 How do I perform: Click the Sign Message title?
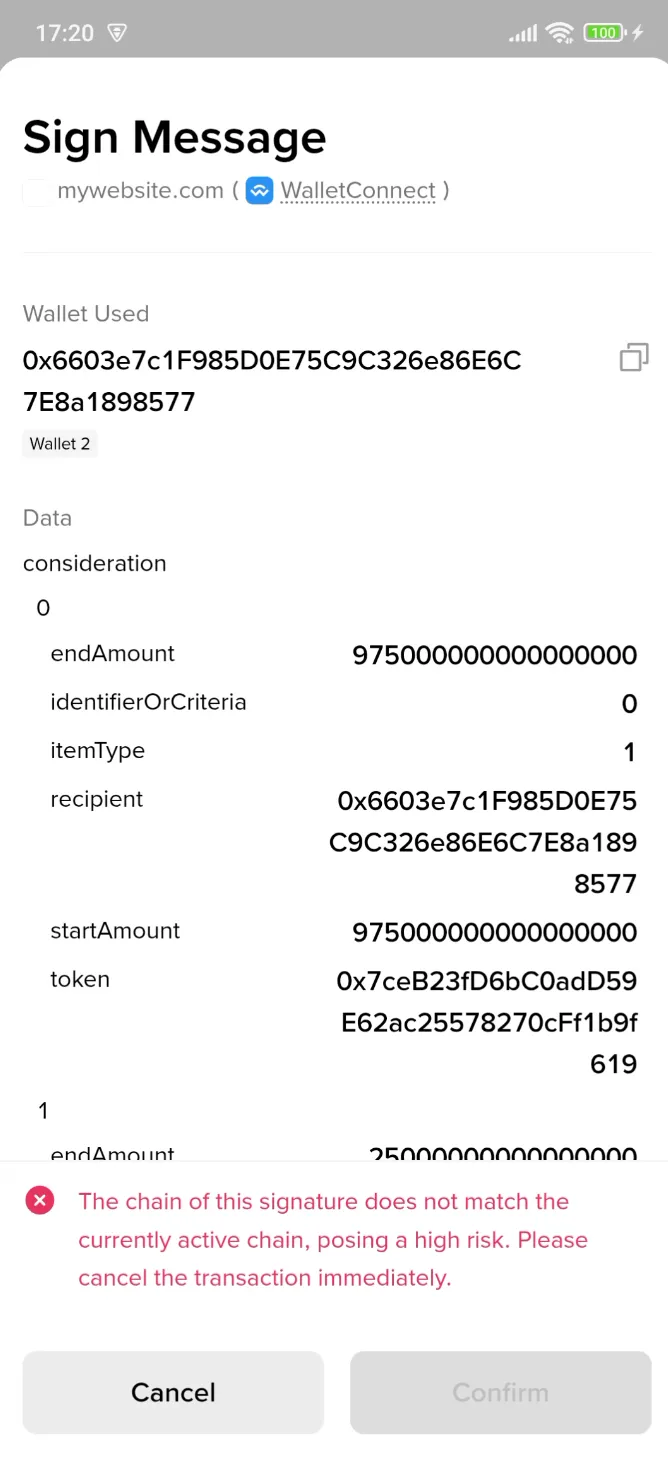click(174, 137)
